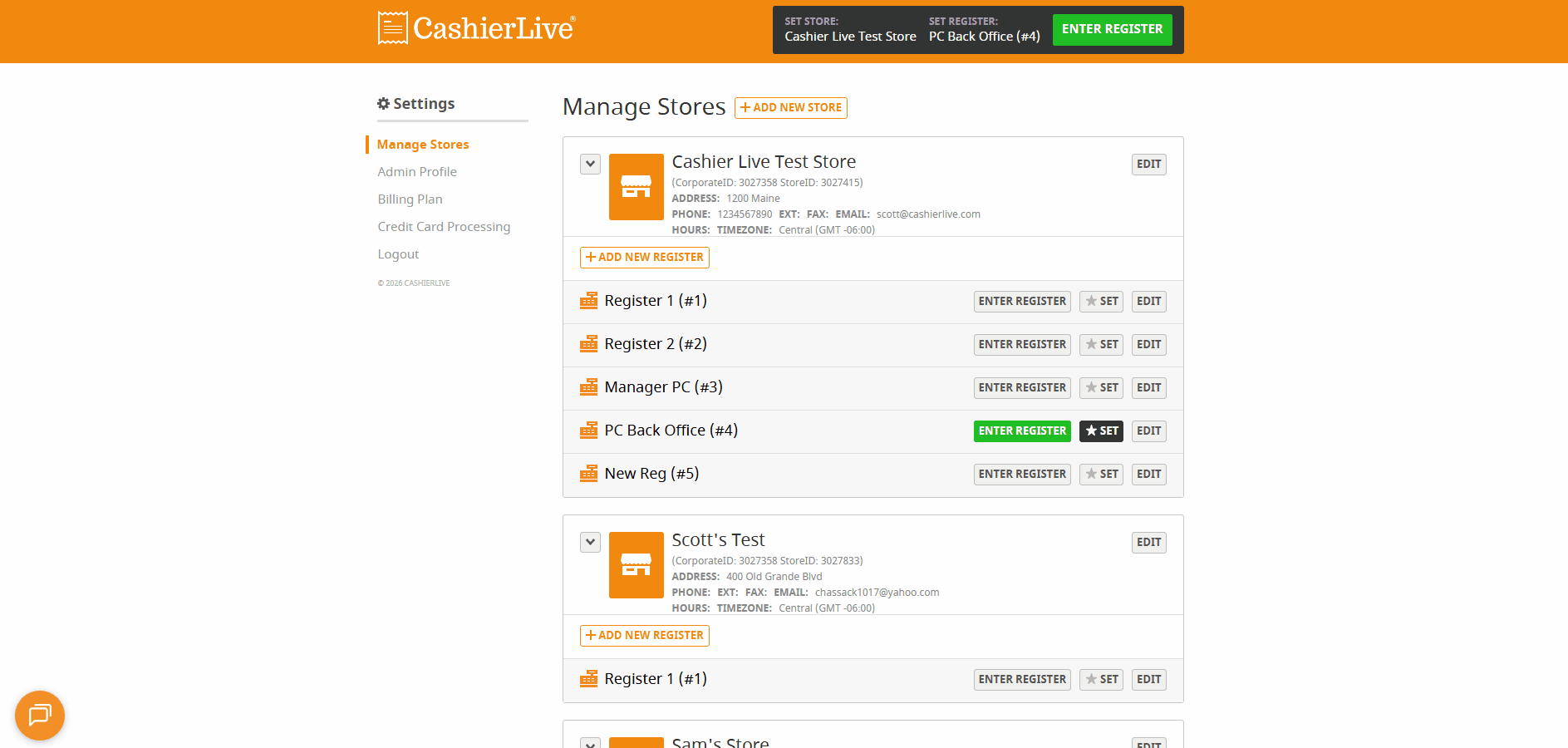Open Register 2 (#2) via Enter Register
The image size is (1568, 748).
1022,345
